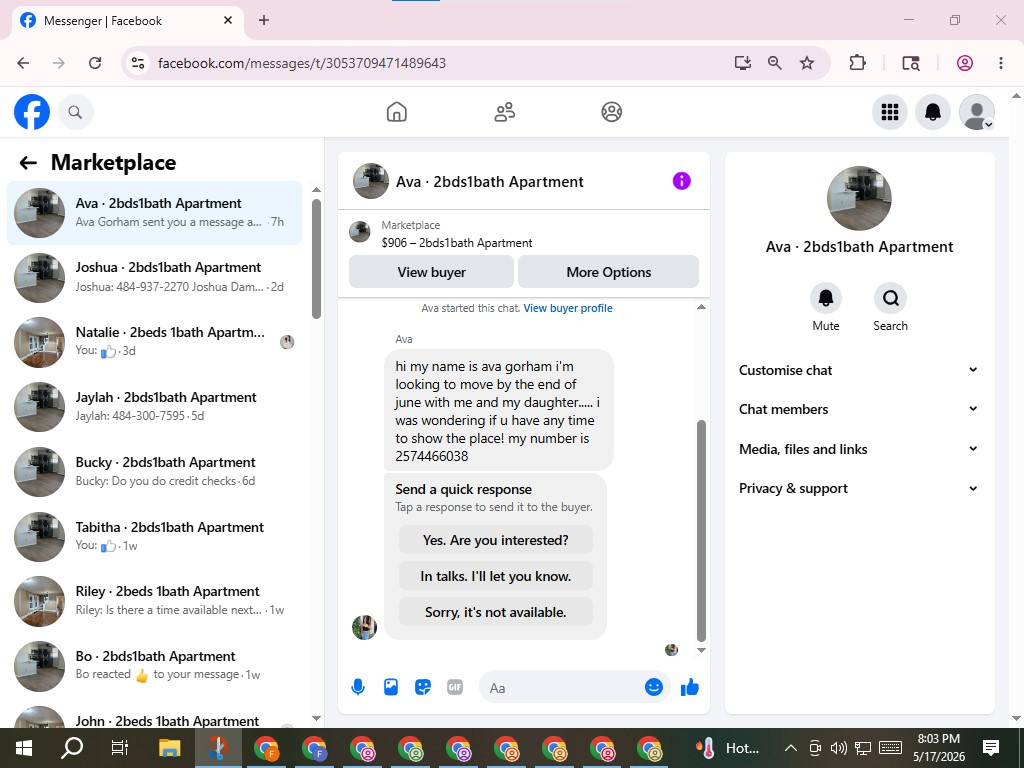Send quick response 'Yes. Are you interested?'
1024x768 pixels.
(496, 540)
